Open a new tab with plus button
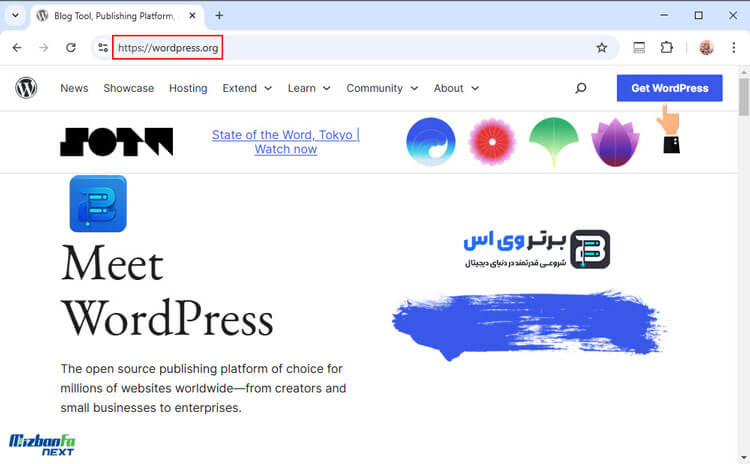Viewport: 750px width, 464px height. tap(219, 15)
